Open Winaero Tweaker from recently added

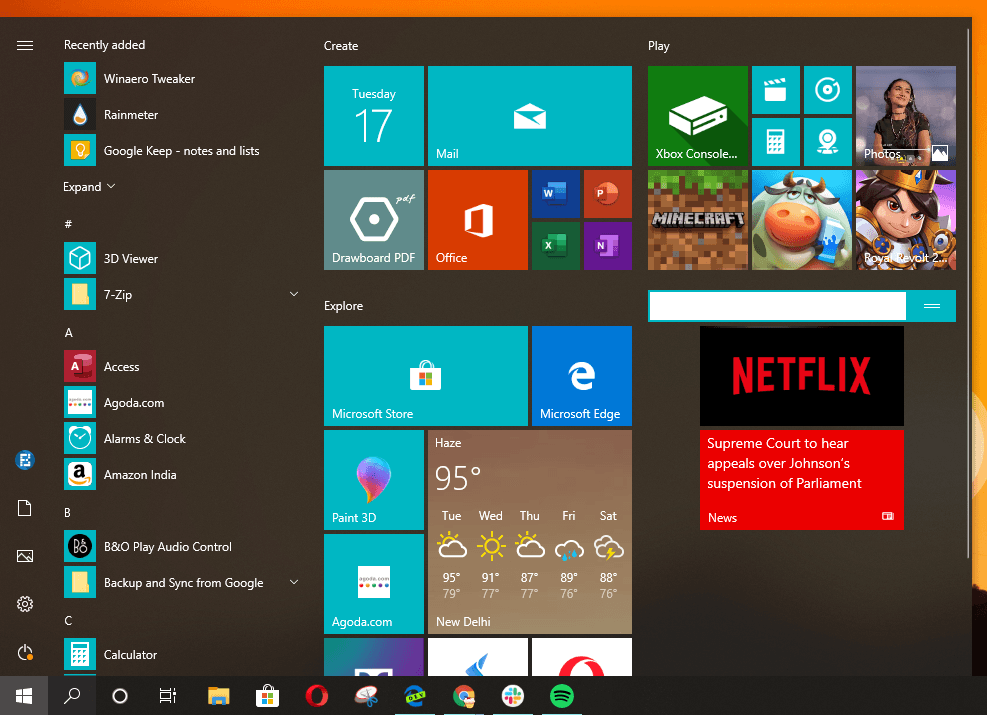(x=149, y=79)
